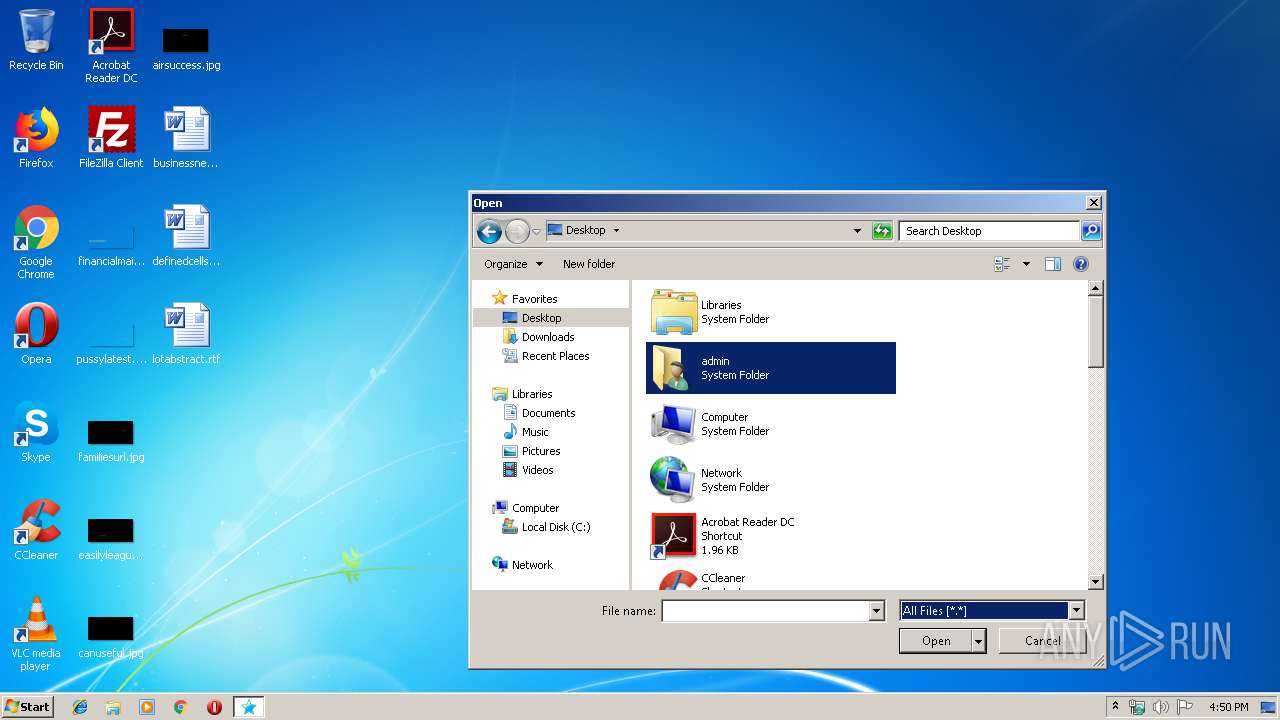Click the file list scroll down arrow
Viewport: 1280px width, 720px height.
[1095, 581]
